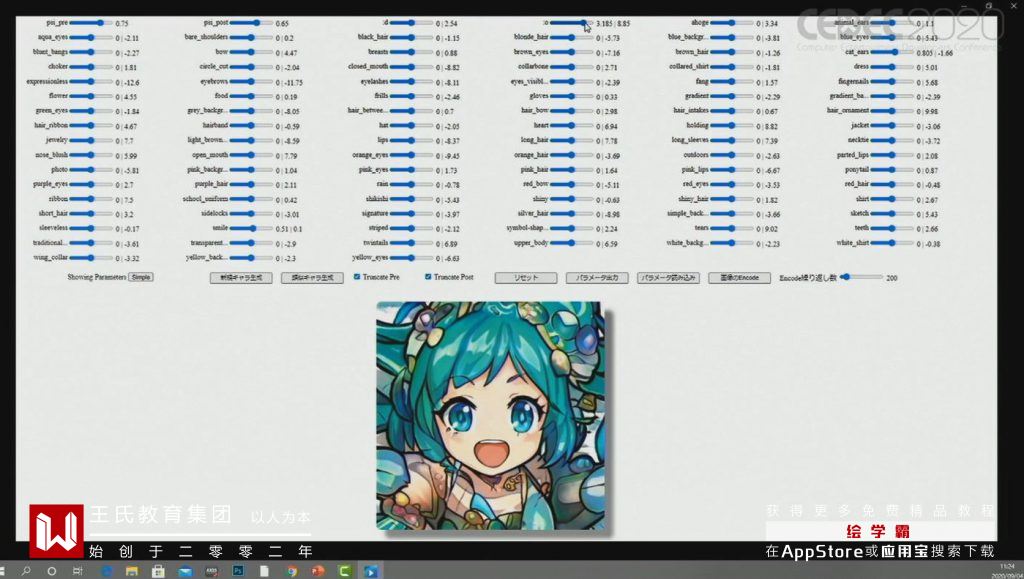Adjust the school_uniform slider
Viewport: 1024px width, 579px height.
coord(251,199)
